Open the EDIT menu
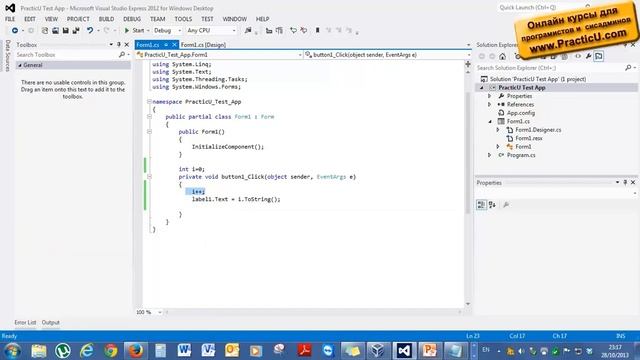640x360 pixels. [30, 19]
